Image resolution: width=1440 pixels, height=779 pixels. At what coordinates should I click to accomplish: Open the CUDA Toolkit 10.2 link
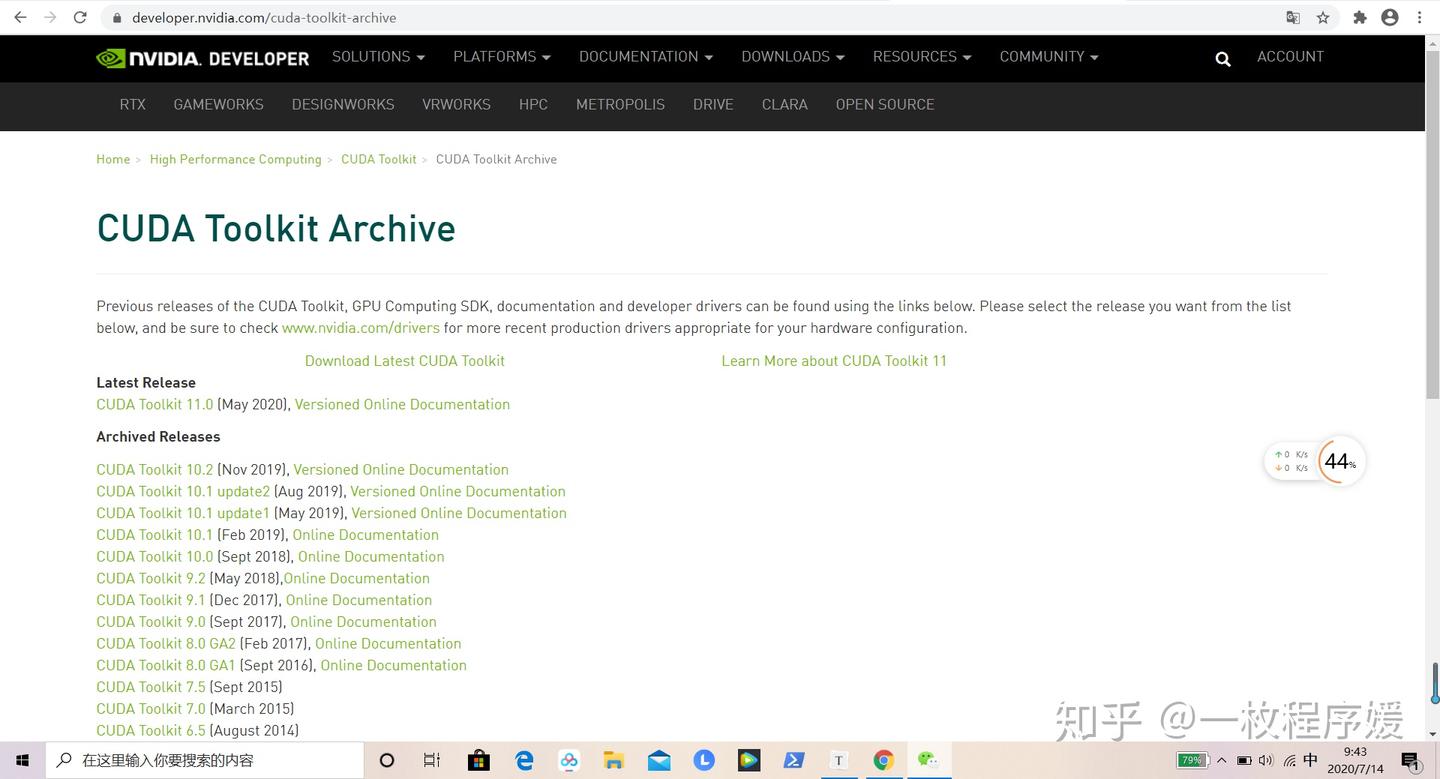click(154, 469)
